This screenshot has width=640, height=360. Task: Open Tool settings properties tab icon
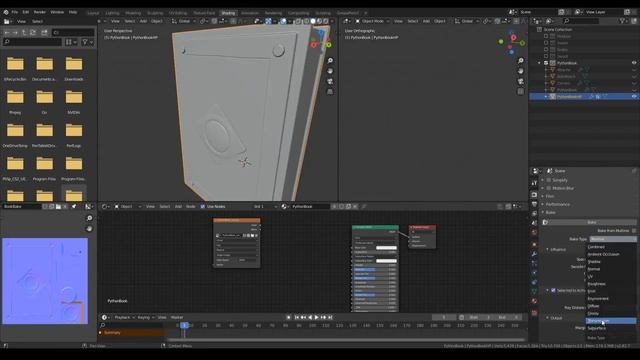[x=534, y=183]
